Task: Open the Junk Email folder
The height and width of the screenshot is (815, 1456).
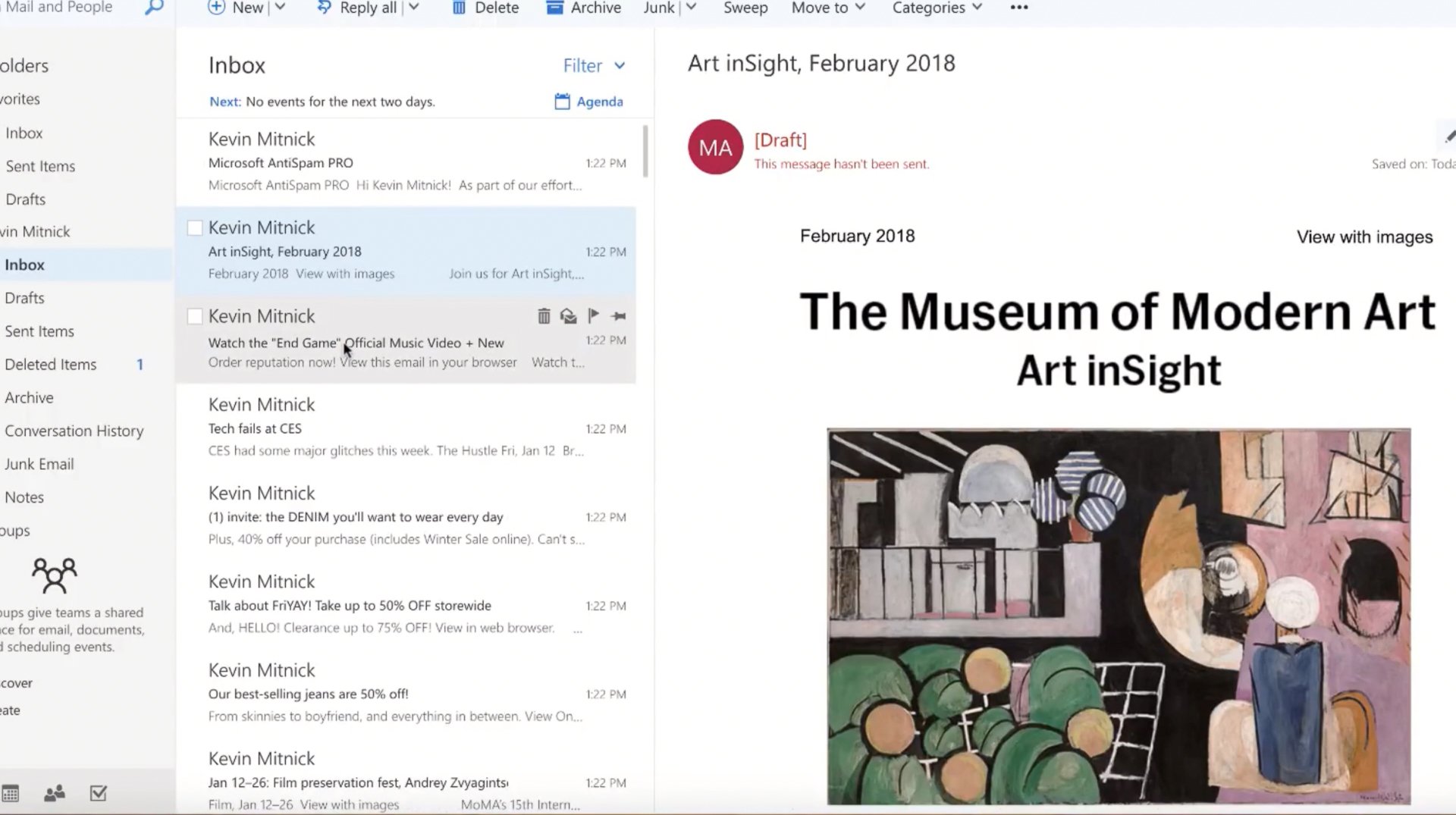Action: click(x=39, y=465)
